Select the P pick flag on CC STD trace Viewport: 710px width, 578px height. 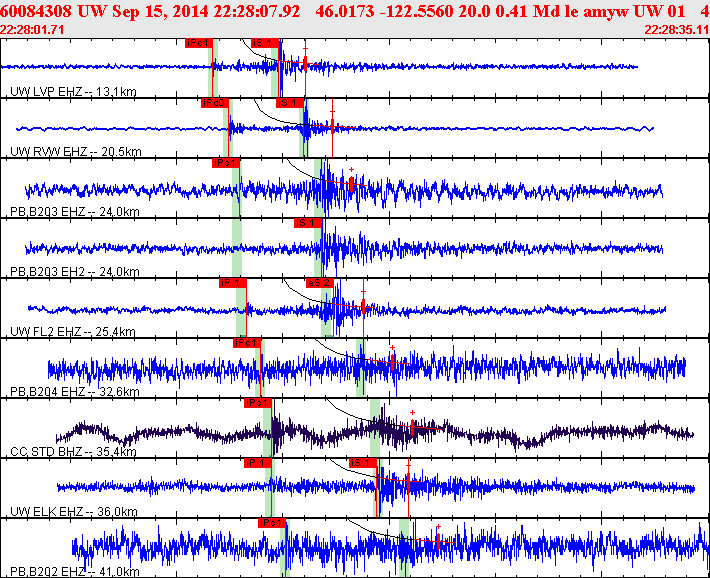(x=257, y=403)
